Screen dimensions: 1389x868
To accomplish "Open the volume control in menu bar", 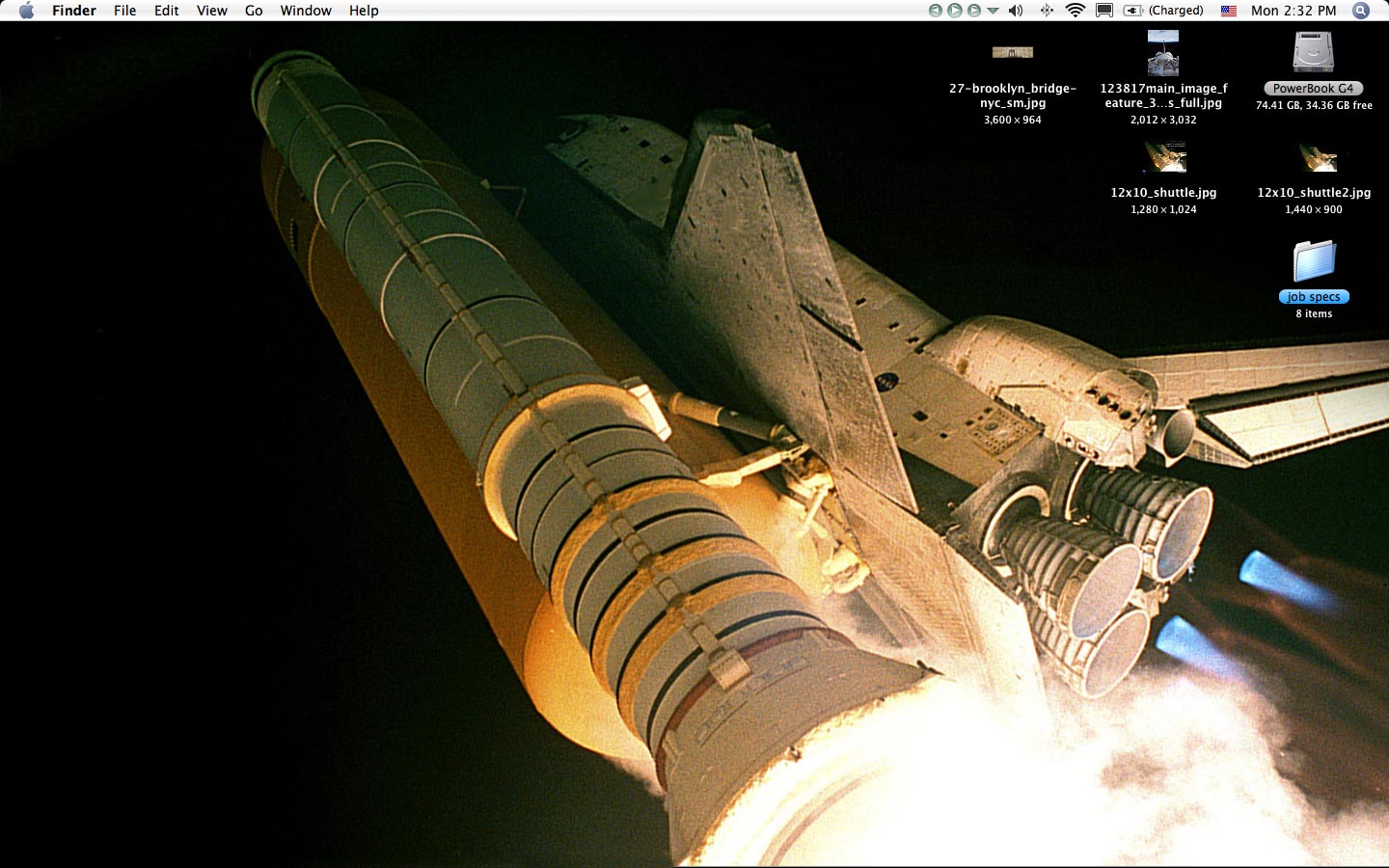I will pos(1016,11).
